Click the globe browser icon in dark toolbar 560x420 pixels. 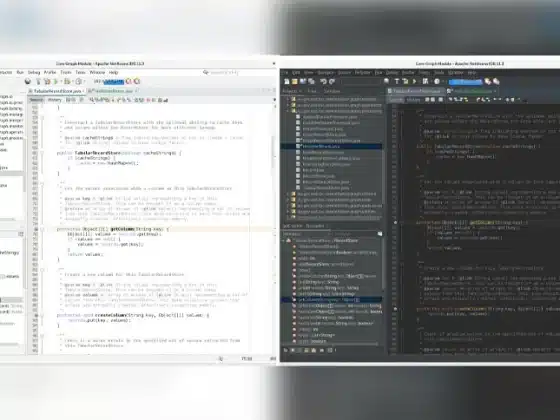[386, 82]
